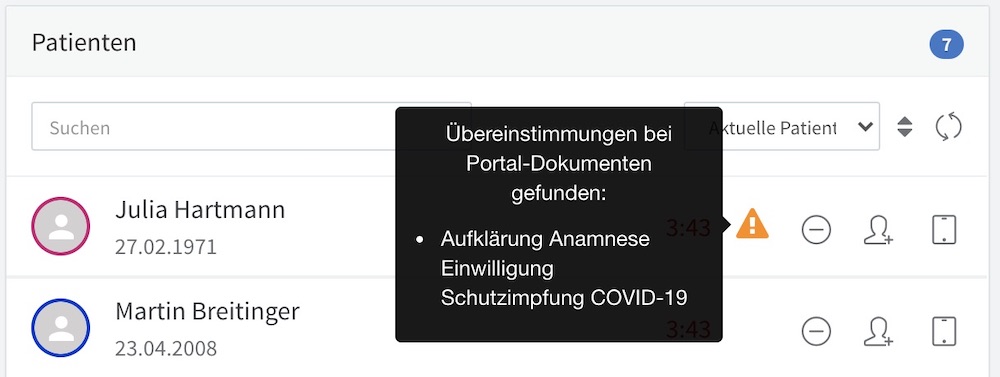Click Aufklärung Anamnese document entry in tooltip

pyautogui.click(x=564, y=268)
